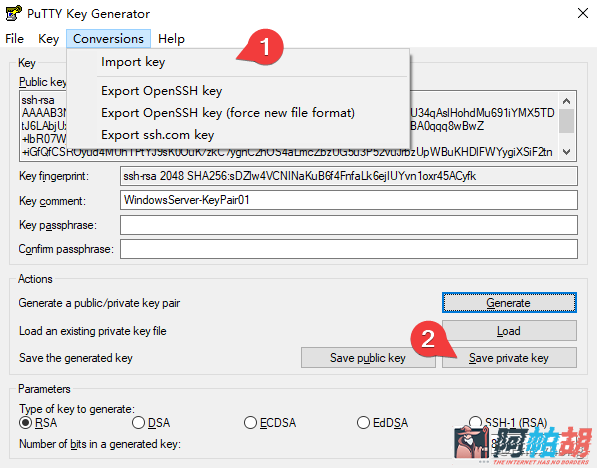The width and height of the screenshot is (597, 468).
Task: Click the public key scrollbar thumb
Action: coord(566,121)
